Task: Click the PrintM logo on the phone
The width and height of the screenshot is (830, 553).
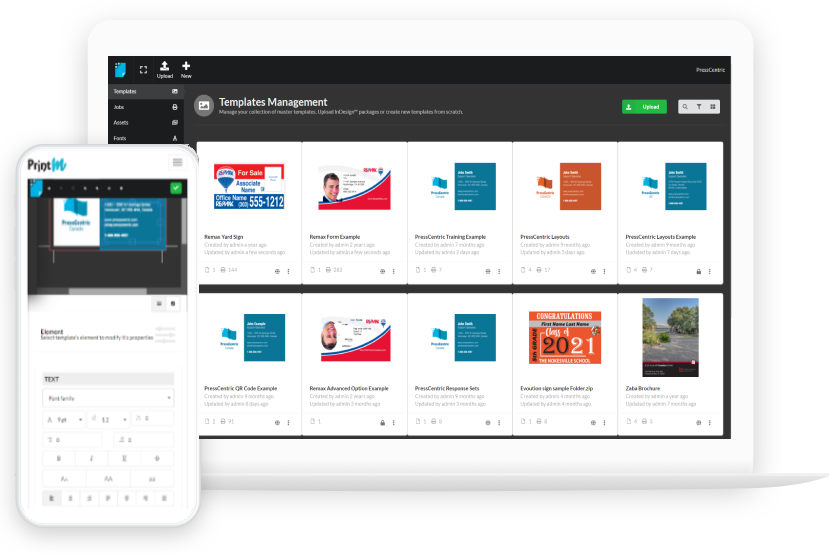Action: coord(47,165)
